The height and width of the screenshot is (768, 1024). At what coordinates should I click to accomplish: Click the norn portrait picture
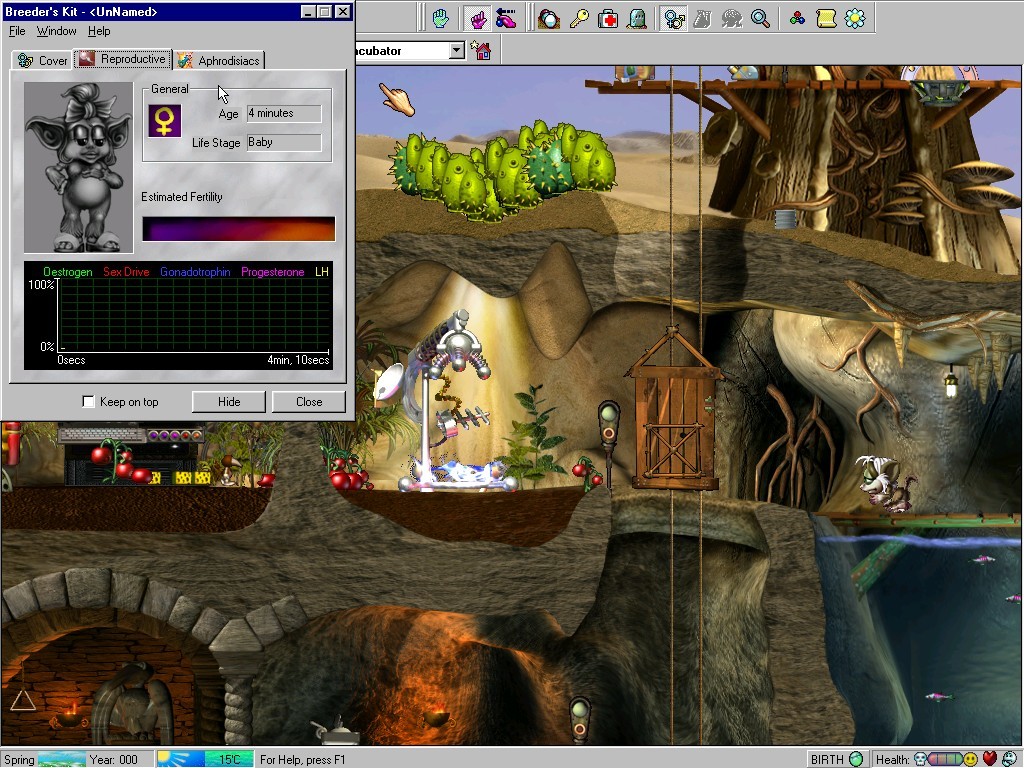point(78,167)
